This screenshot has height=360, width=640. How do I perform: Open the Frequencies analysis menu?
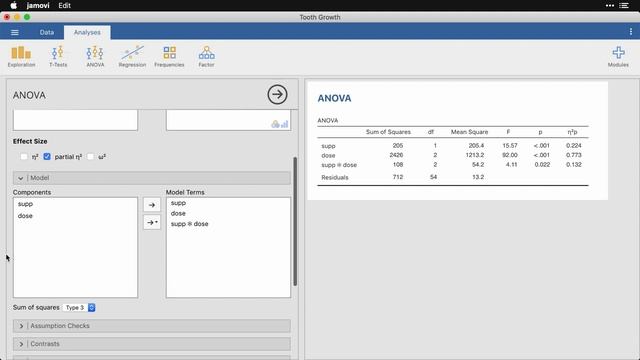pos(169,56)
